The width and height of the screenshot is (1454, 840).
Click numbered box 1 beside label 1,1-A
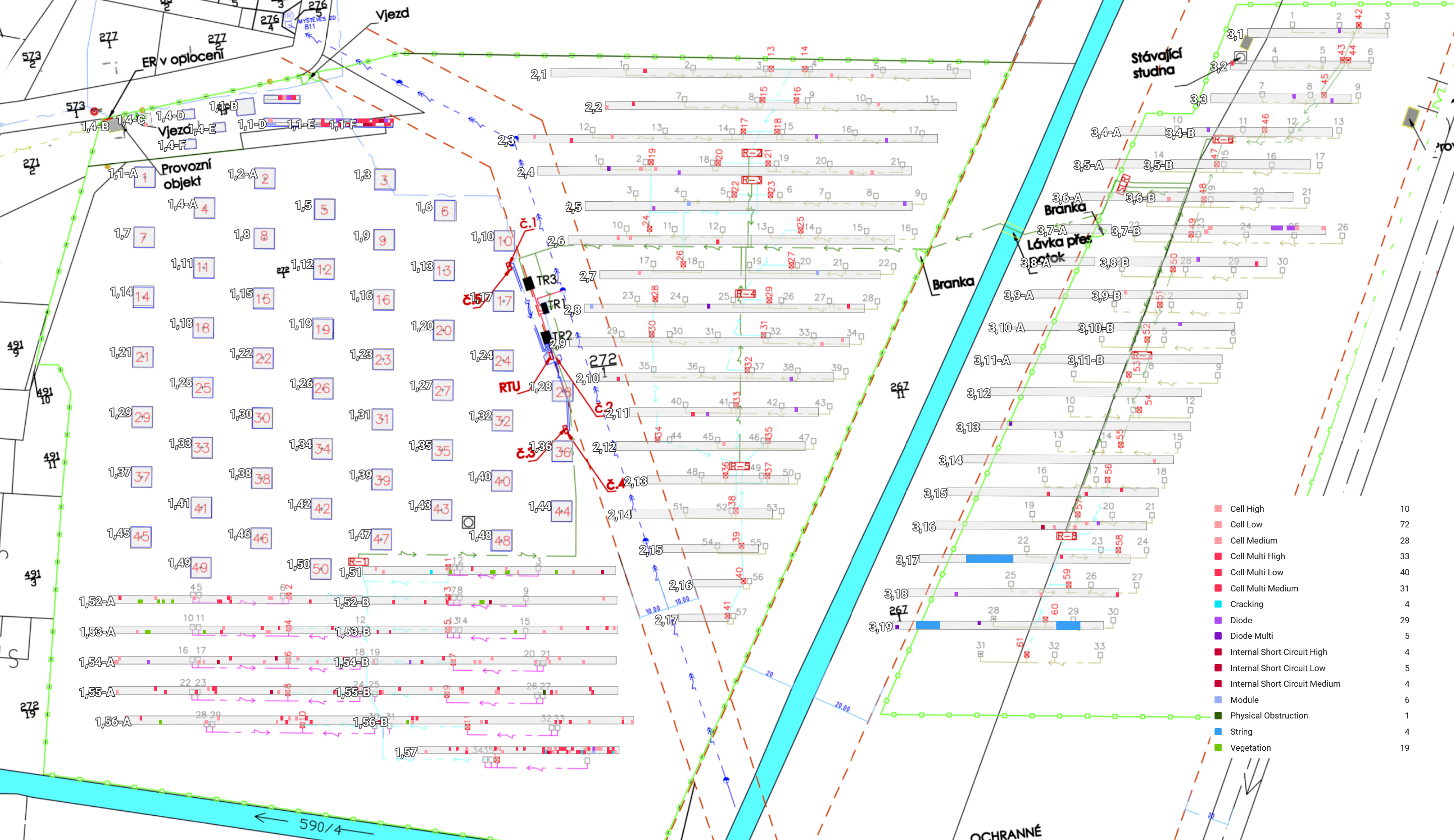point(145,177)
